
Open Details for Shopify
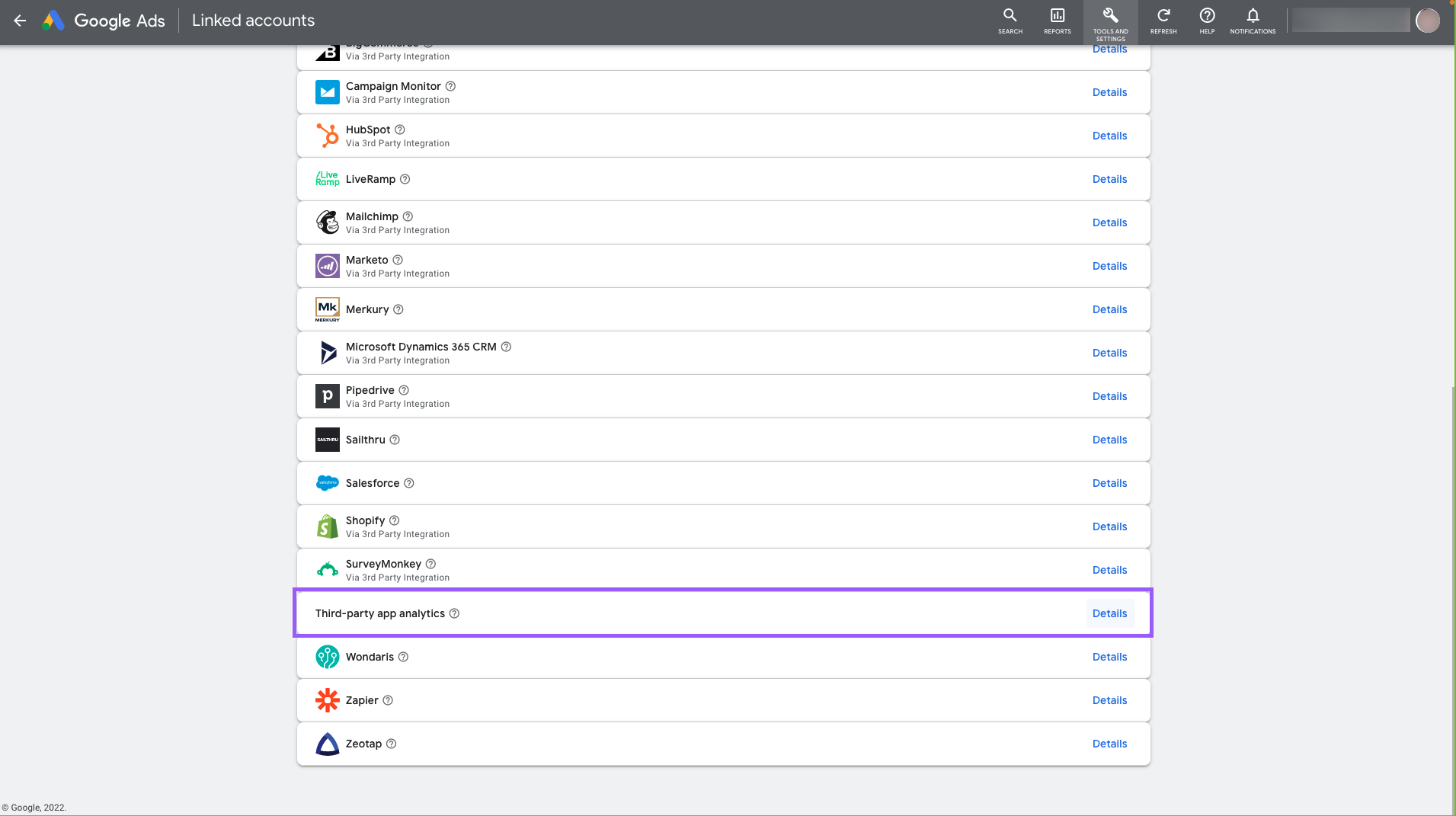click(1109, 526)
